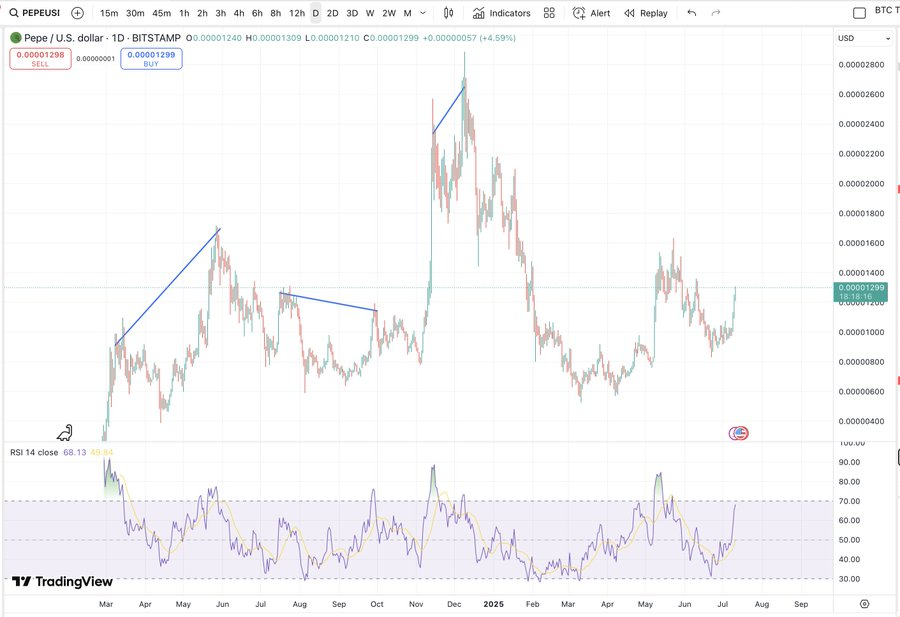
Task: Click the 2025 label on time axis
Action: [x=494, y=604]
